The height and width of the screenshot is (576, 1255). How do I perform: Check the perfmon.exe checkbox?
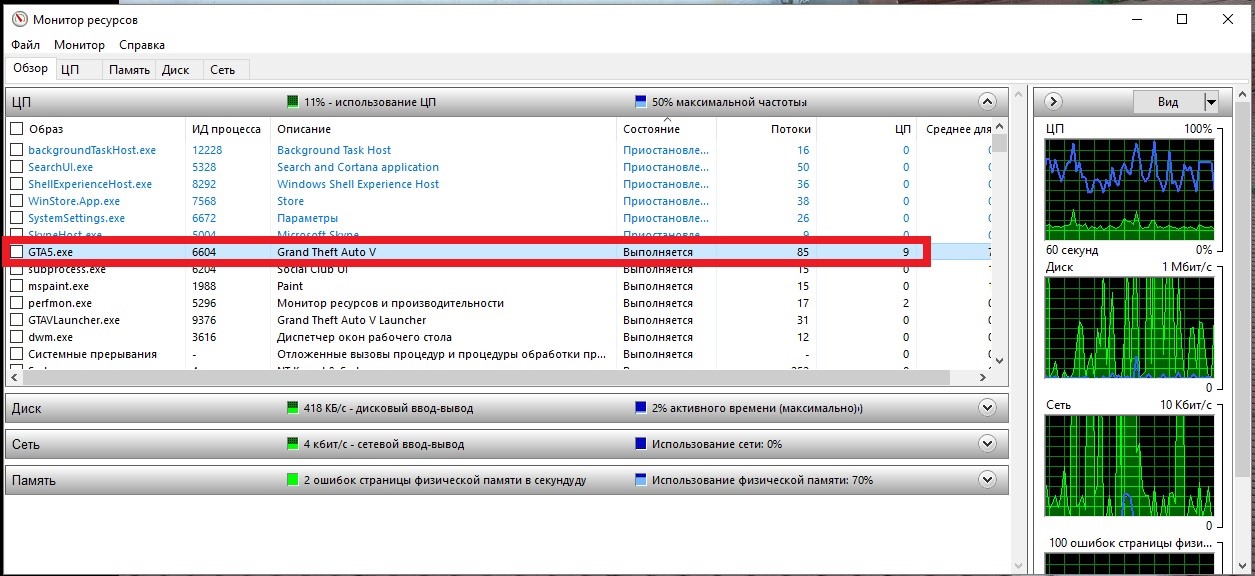click(x=16, y=303)
